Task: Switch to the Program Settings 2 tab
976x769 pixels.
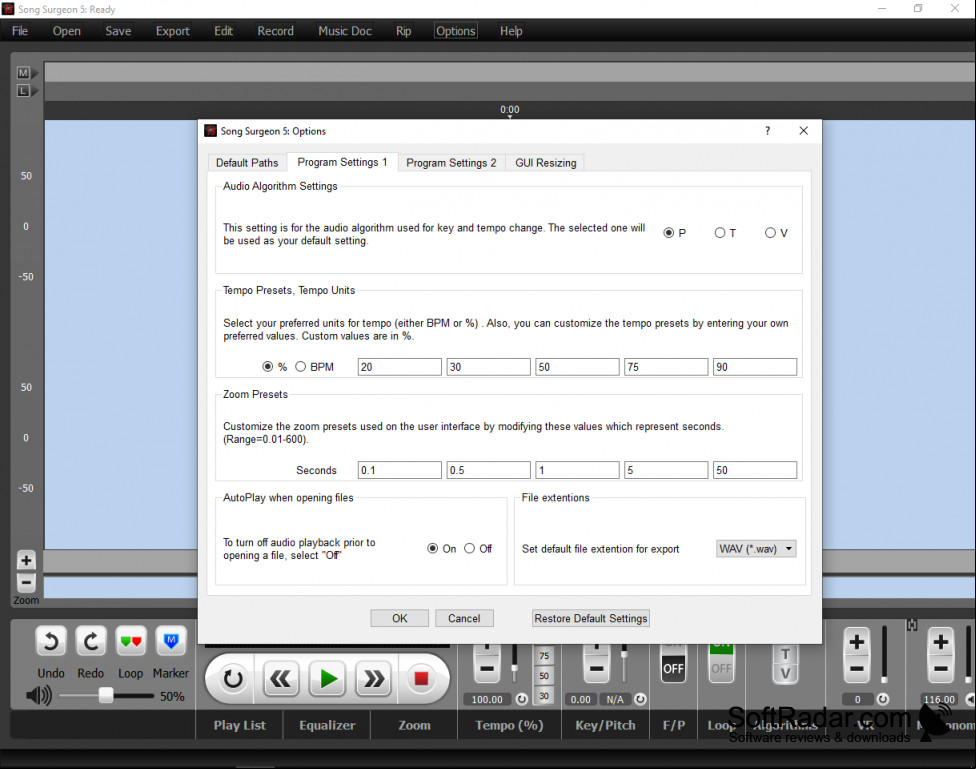Action: click(x=451, y=163)
